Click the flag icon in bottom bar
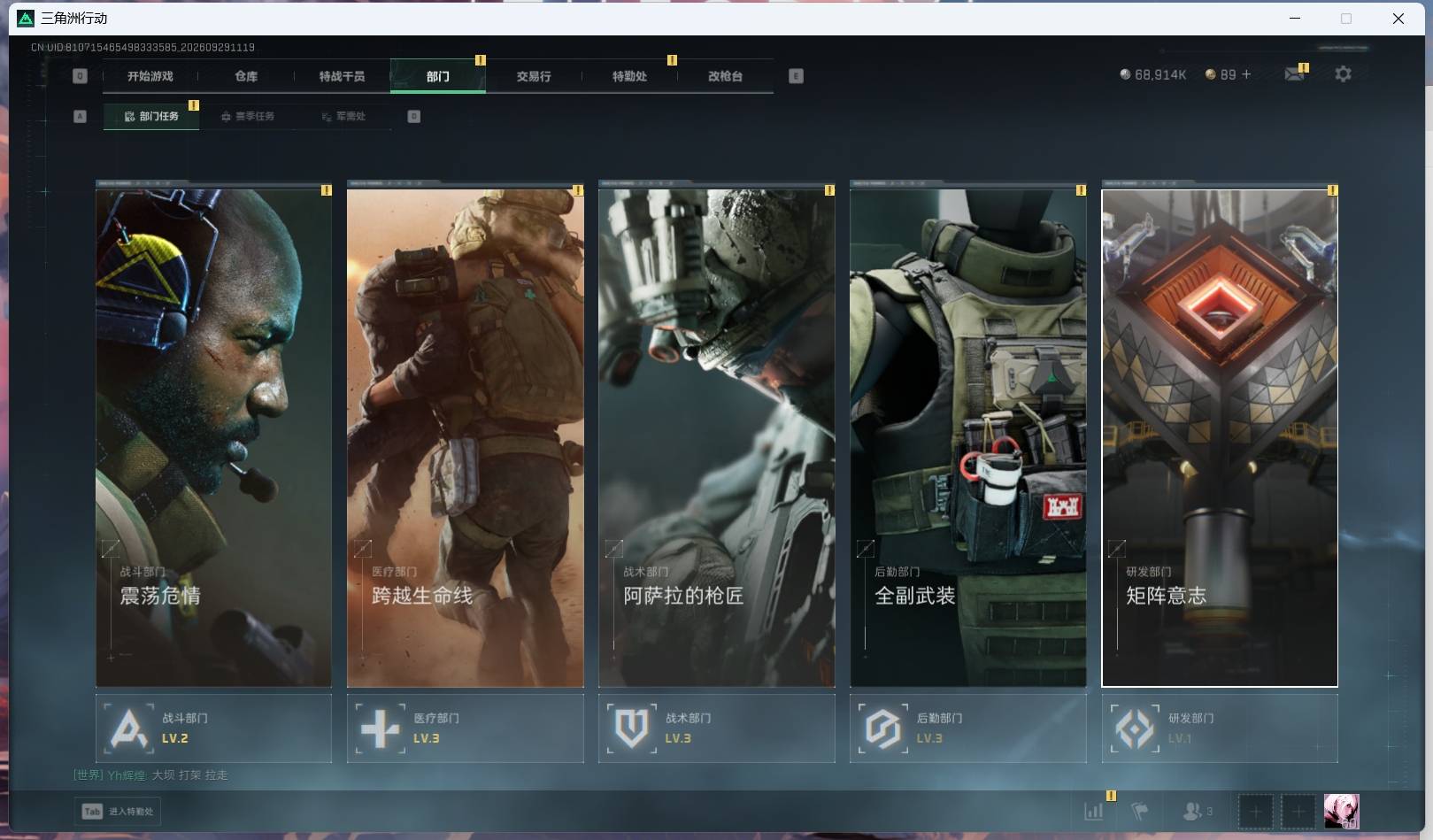1433x840 pixels. 1140,811
